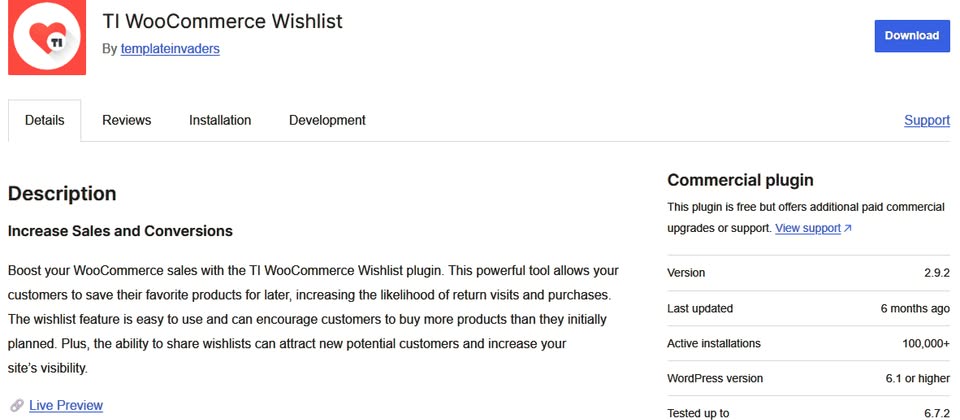Open the templateinvaders author link
Image resolution: width=960 pixels, height=420 pixels.
tap(170, 49)
